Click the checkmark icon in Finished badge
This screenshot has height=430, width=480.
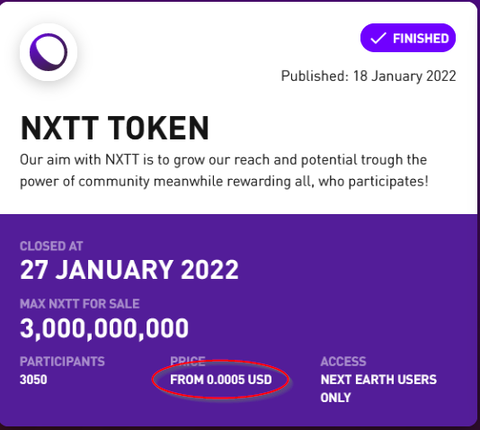378,38
